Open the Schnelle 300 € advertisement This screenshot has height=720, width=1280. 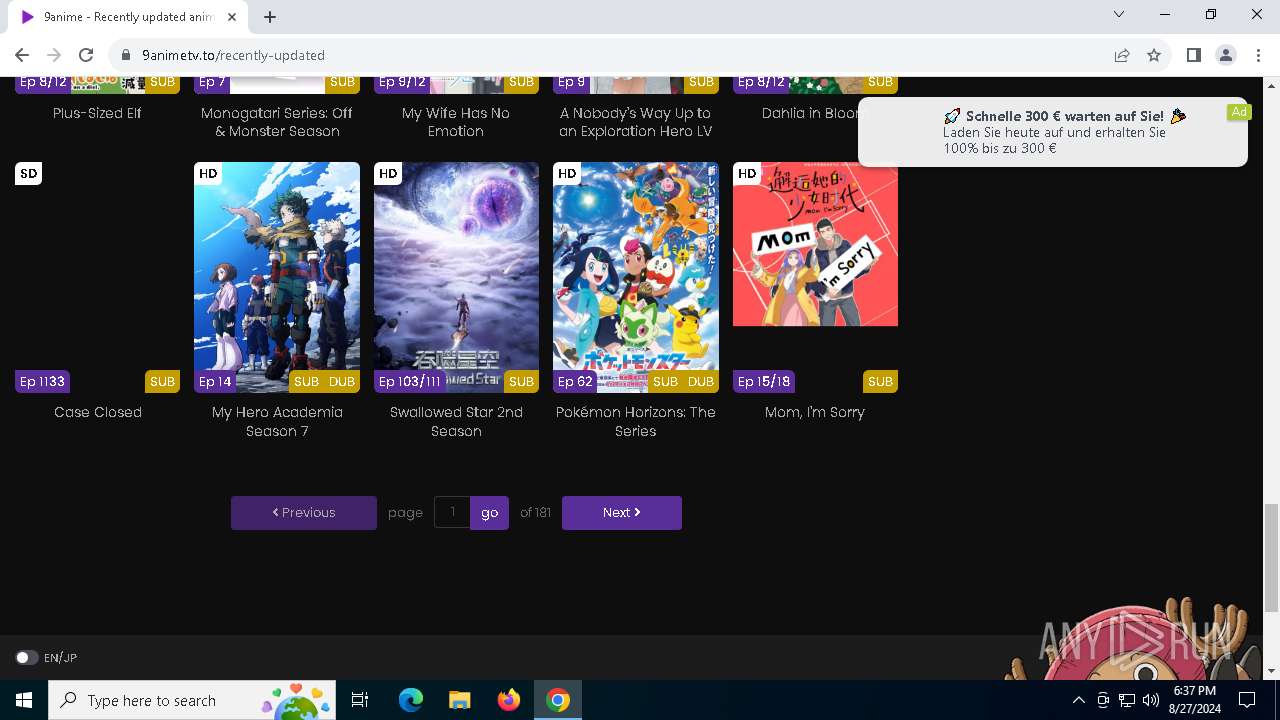[x=1053, y=131]
